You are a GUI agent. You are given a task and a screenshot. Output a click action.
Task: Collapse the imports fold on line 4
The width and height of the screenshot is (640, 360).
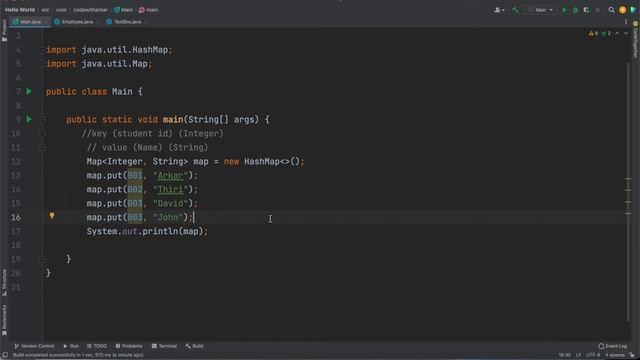click(x=42, y=50)
